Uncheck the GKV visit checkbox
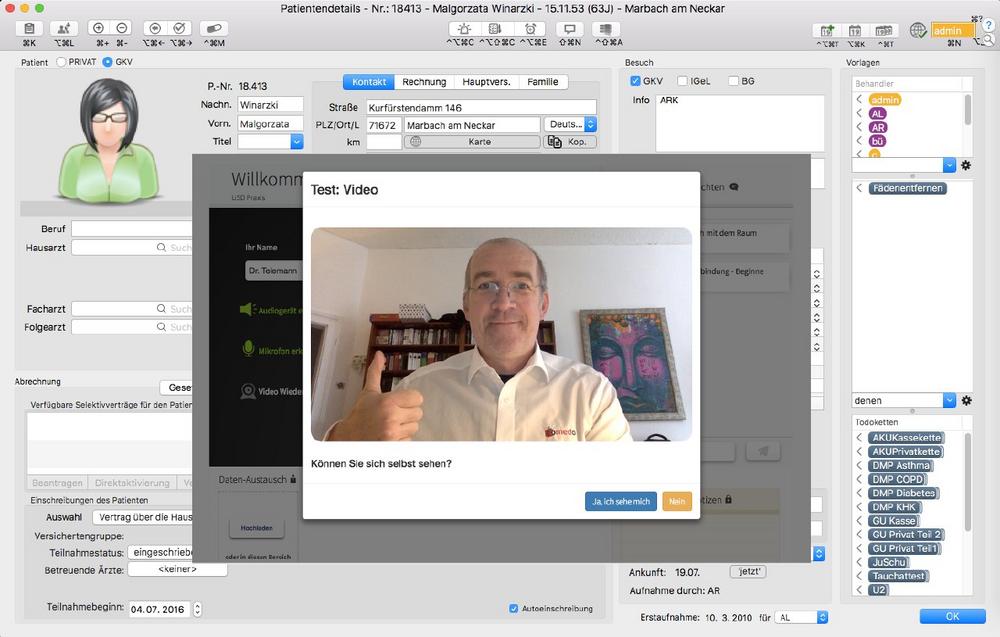The height and width of the screenshot is (637, 1000). [x=635, y=81]
